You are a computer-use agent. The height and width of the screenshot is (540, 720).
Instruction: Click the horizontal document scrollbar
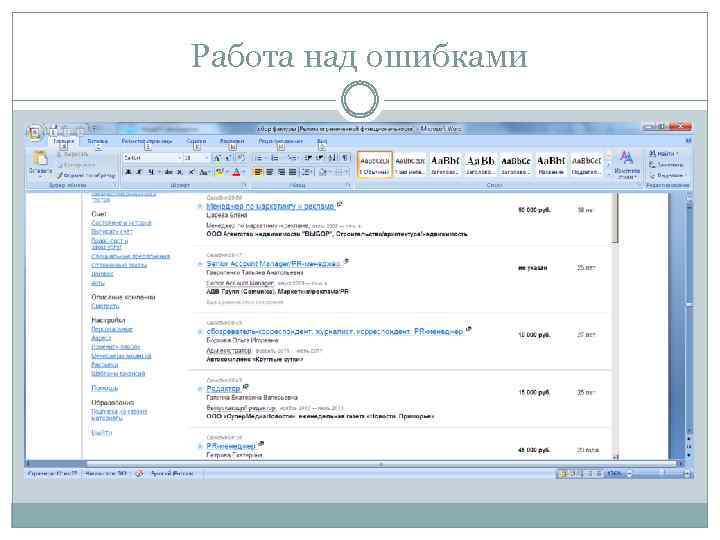(354, 464)
